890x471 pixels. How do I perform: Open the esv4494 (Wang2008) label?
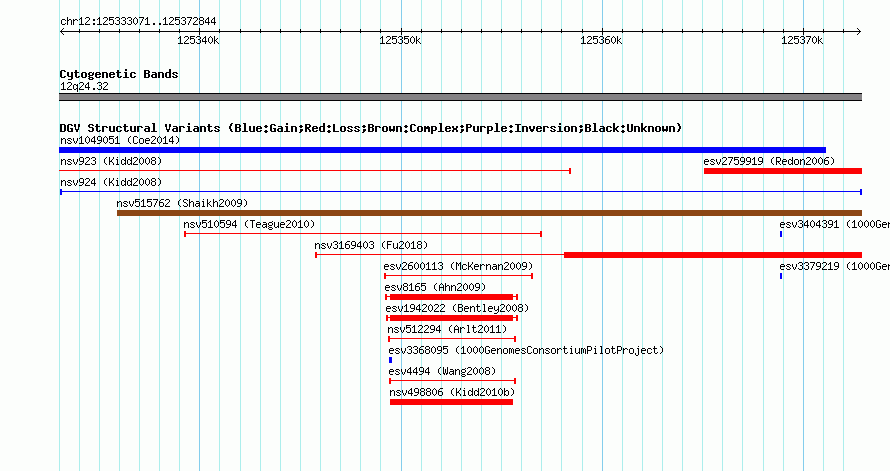(442, 371)
